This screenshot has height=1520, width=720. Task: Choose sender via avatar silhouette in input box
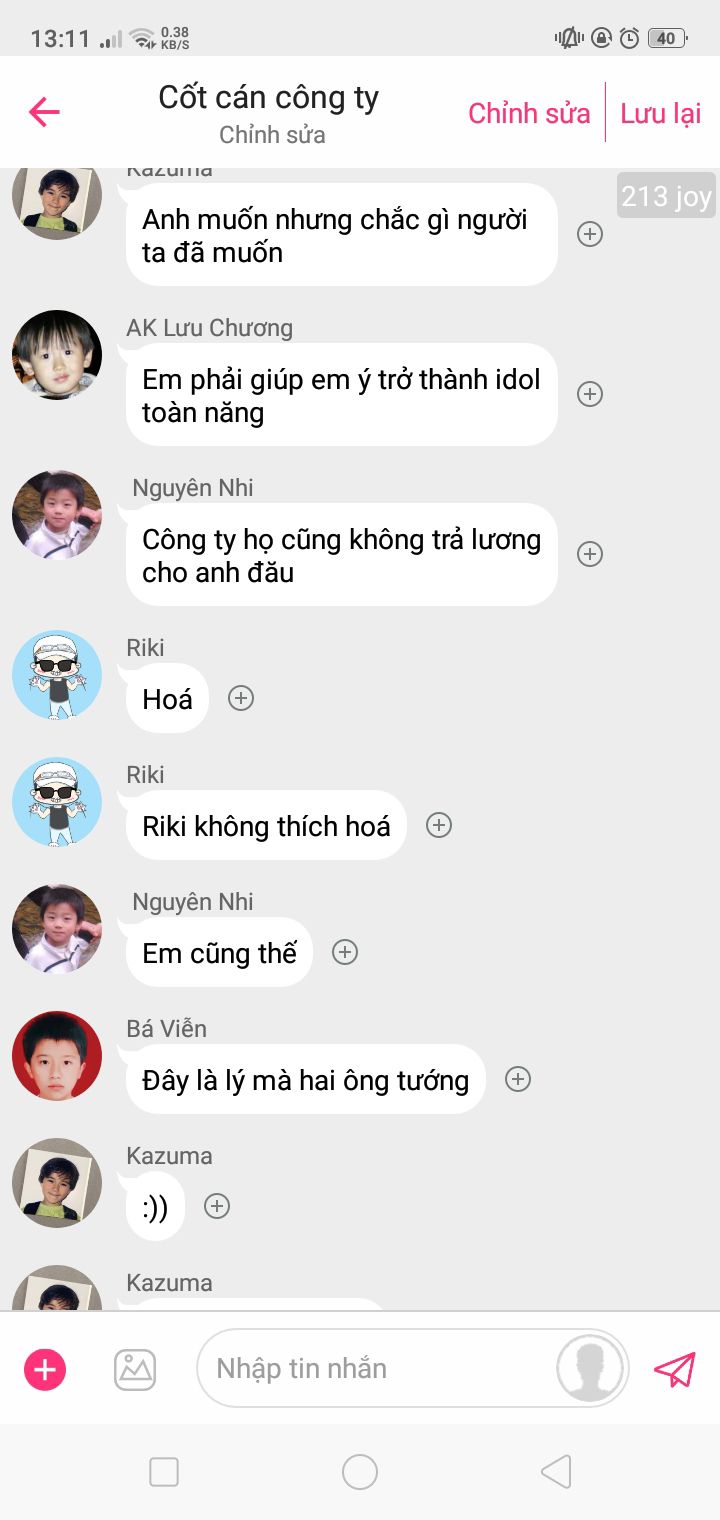[x=590, y=1368]
